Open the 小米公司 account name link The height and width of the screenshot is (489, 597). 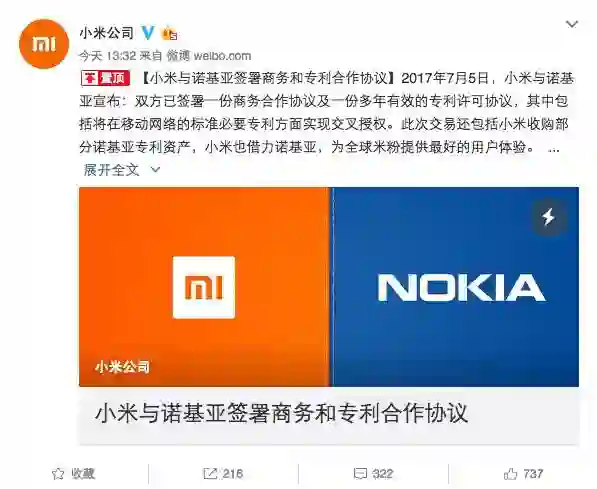point(107,33)
